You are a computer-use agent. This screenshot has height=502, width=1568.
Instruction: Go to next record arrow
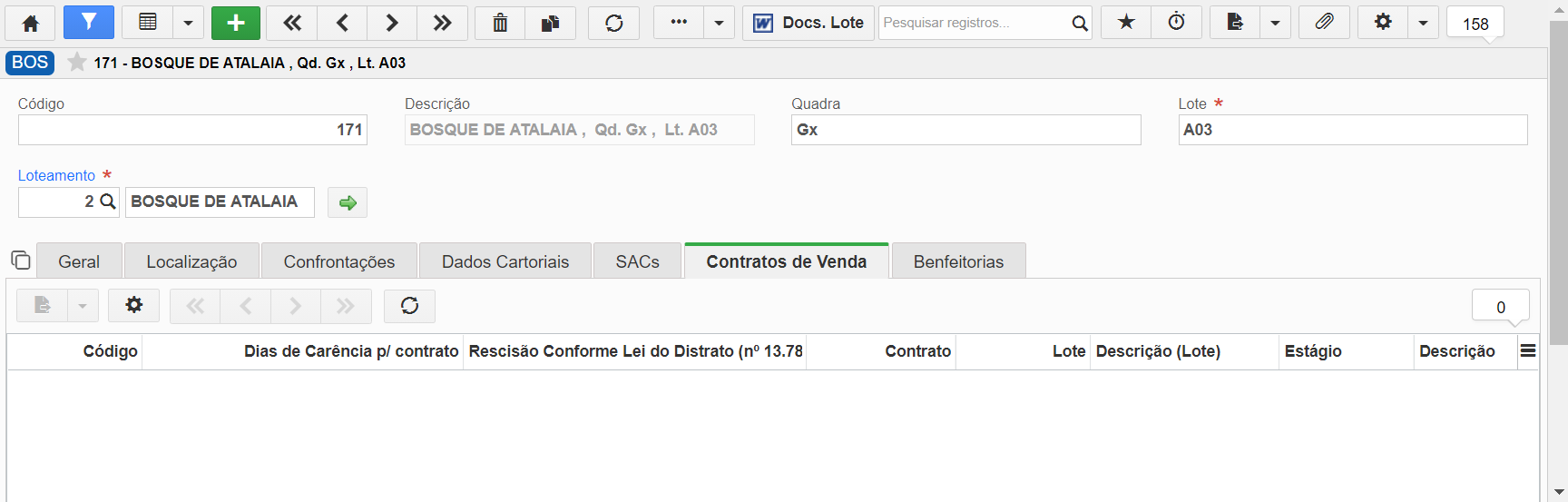click(392, 23)
